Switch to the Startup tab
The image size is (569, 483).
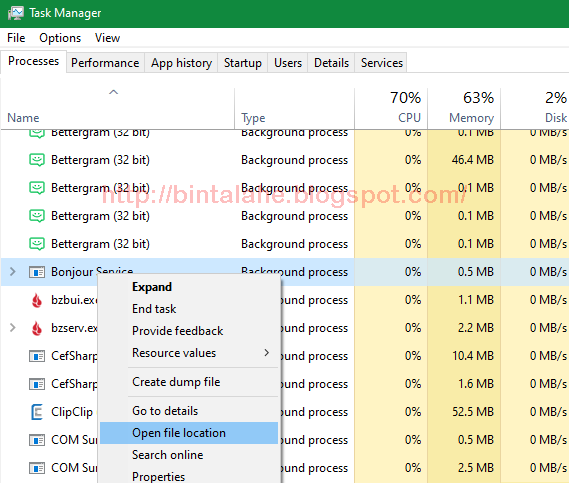[243, 63]
